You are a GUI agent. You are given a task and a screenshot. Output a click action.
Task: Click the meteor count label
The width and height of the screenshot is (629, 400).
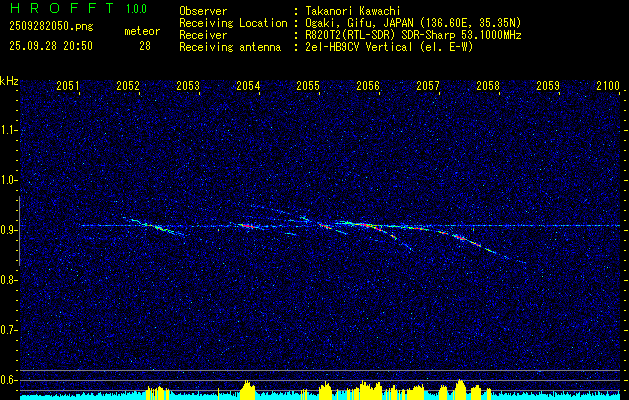click(142, 31)
